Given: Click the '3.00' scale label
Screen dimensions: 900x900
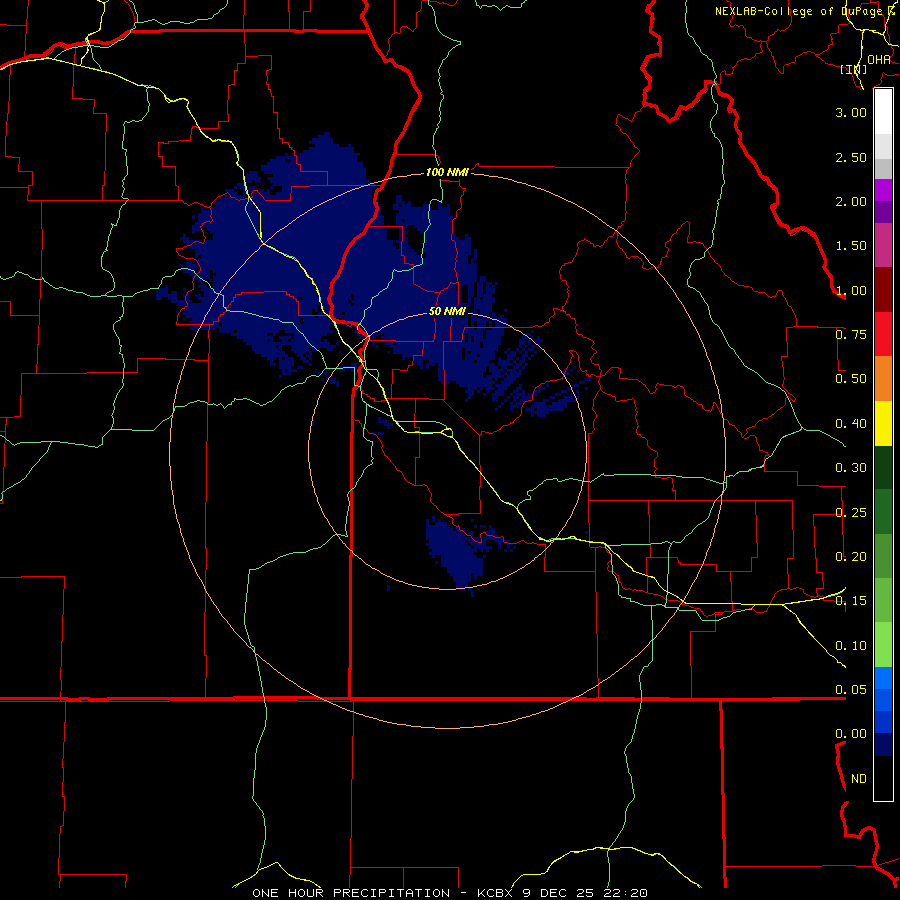Looking at the screenshot, I should (x=851, y=112).
